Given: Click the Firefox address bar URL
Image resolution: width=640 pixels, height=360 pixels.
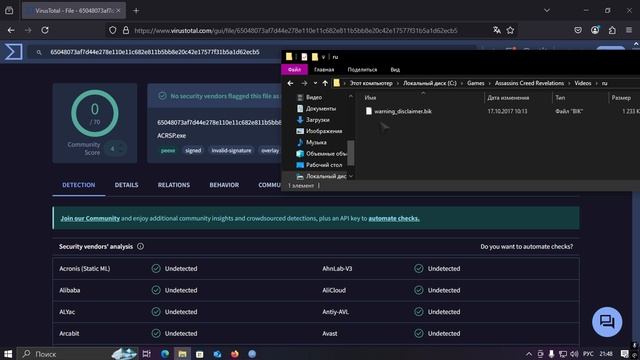Looking at the screenshot, I should pyautogui.click(x=296, y=31).
